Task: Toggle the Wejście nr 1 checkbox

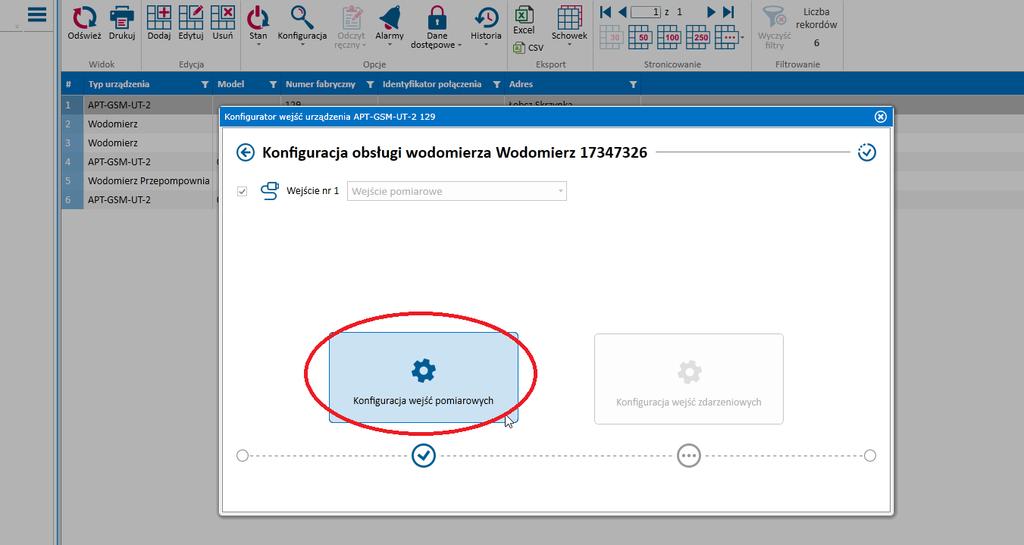Action: 242,191
